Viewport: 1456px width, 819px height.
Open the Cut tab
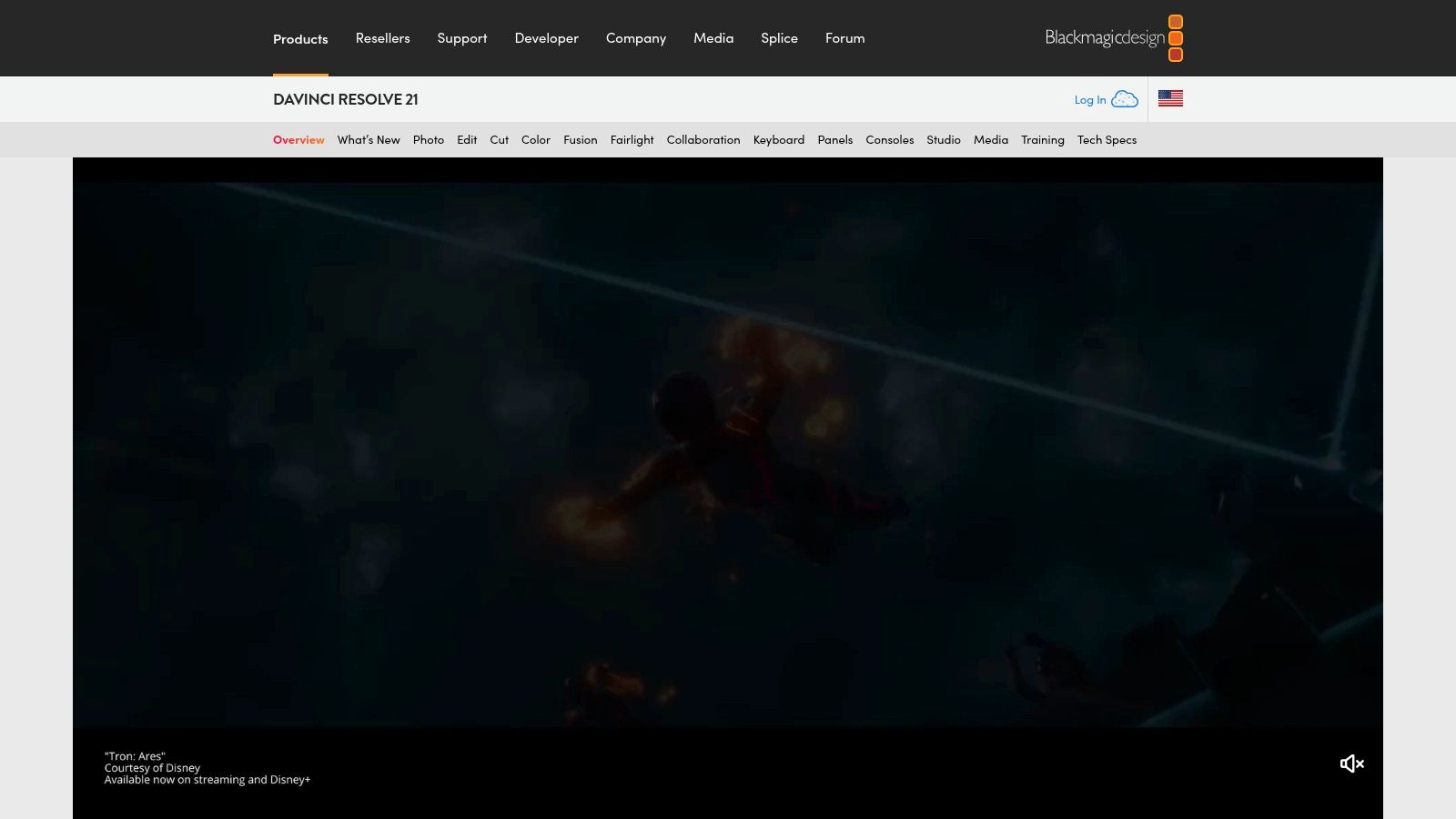click(x=500, y=140)
